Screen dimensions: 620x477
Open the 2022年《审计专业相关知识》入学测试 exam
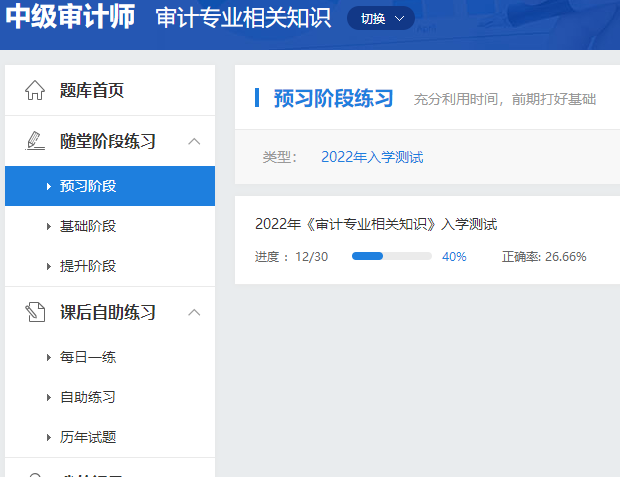point(376,224)
